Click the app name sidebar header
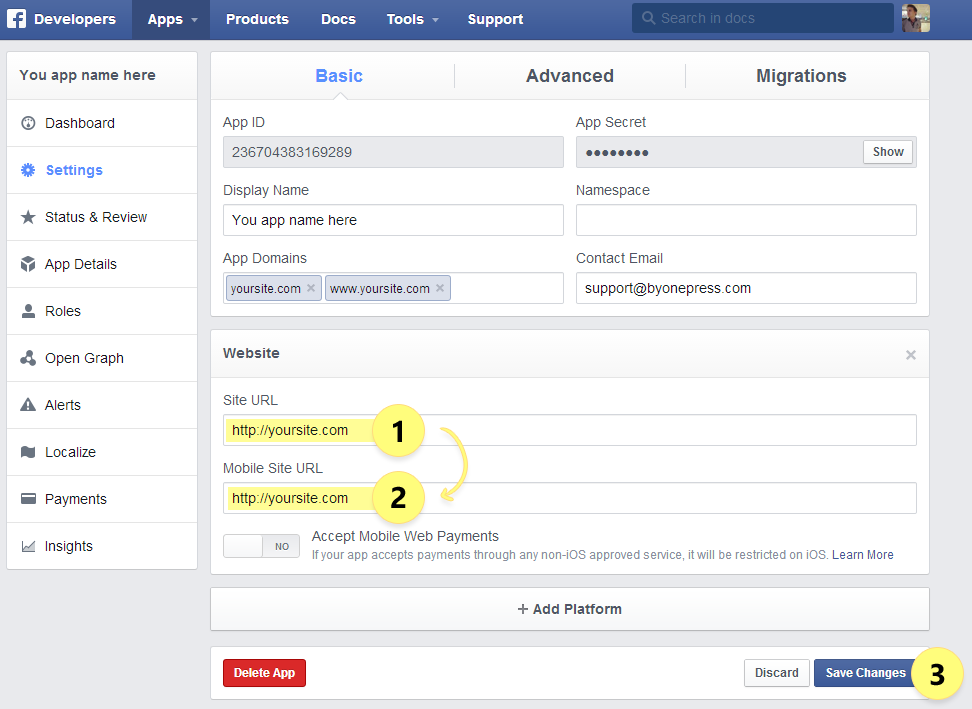This screenshot has width=972, height=709. coord(102,76)
